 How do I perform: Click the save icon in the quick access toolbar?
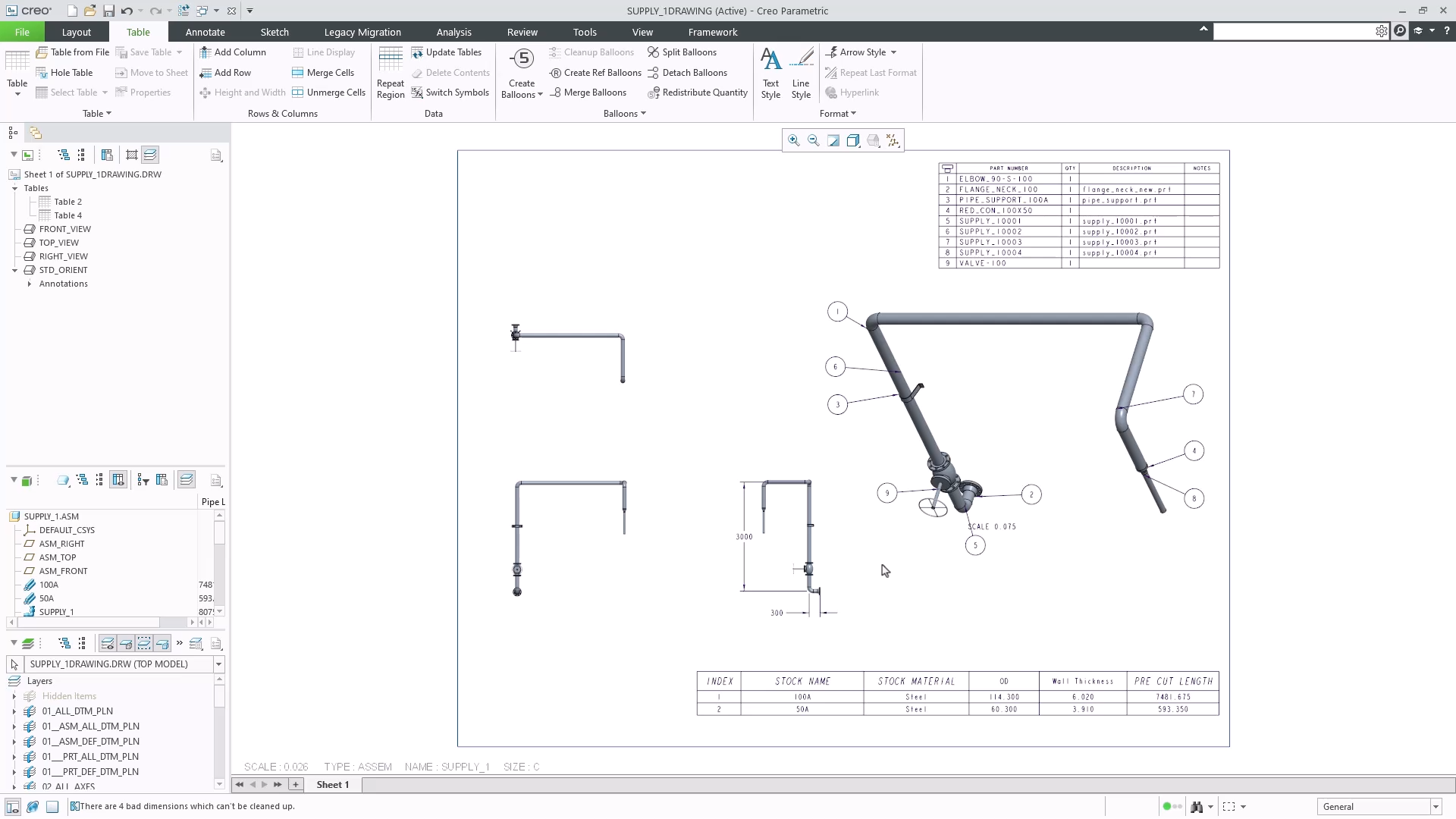click(108, 11)
